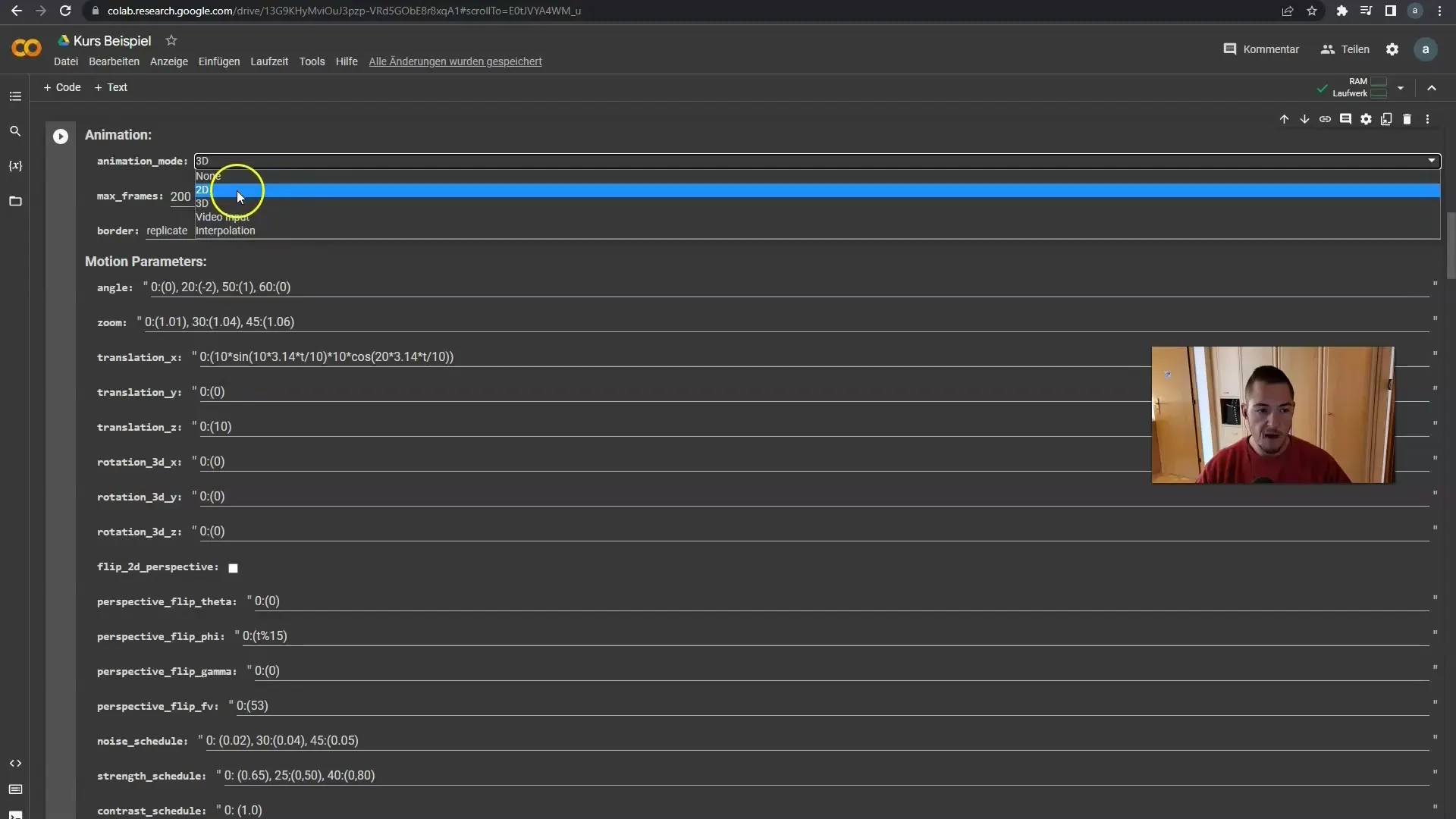Click the browser address bar URL
The width and height of the screenshot is (1456, 819).
pyautogui.click(x=344, y=11)
